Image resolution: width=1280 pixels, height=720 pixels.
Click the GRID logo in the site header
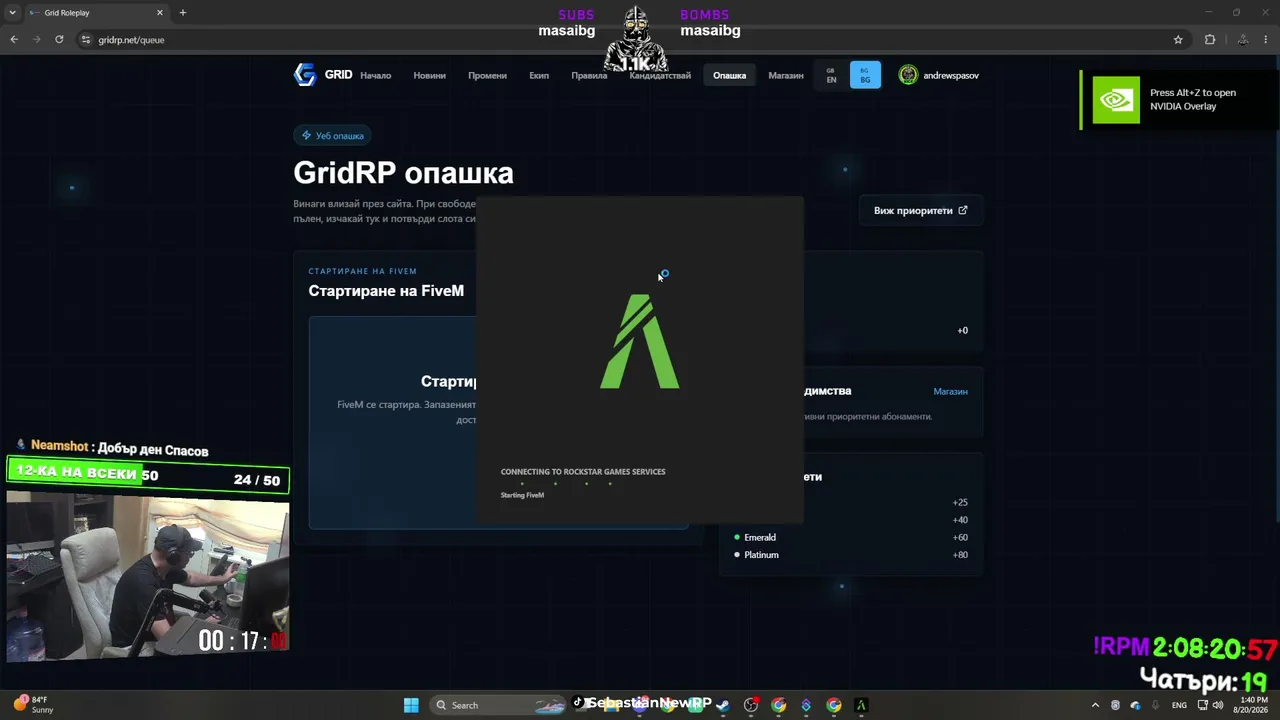point(322,75)
